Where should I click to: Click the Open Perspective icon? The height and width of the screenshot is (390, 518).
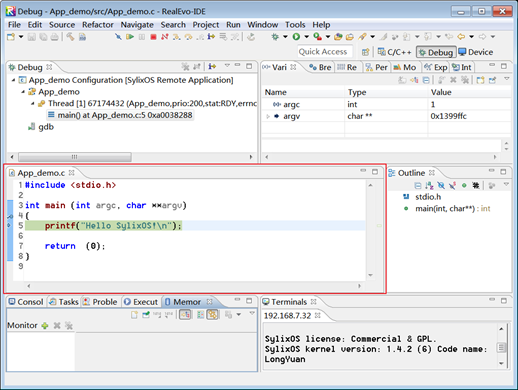[366, 52]
